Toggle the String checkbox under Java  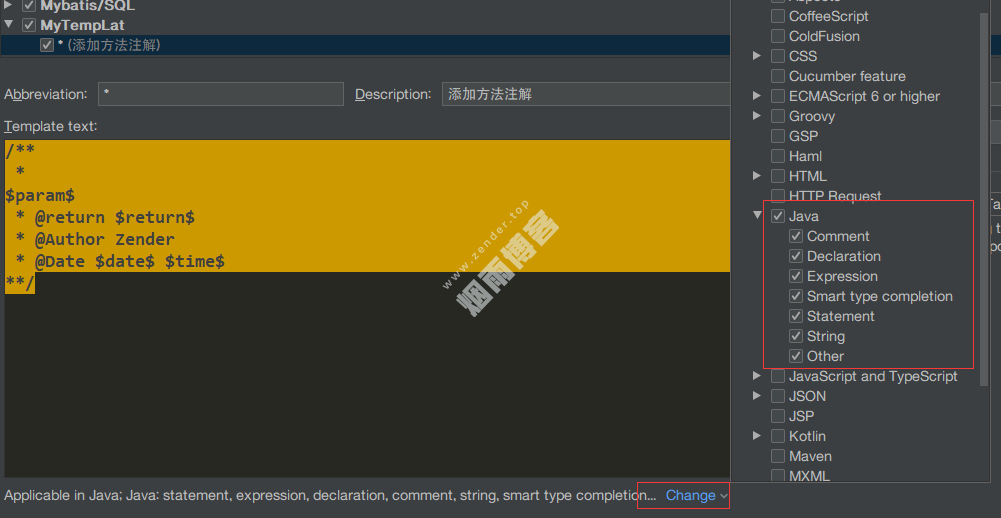click(796, 336)
